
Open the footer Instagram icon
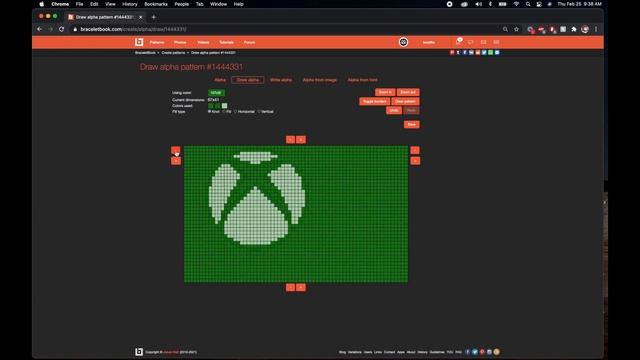coord(489,352)
